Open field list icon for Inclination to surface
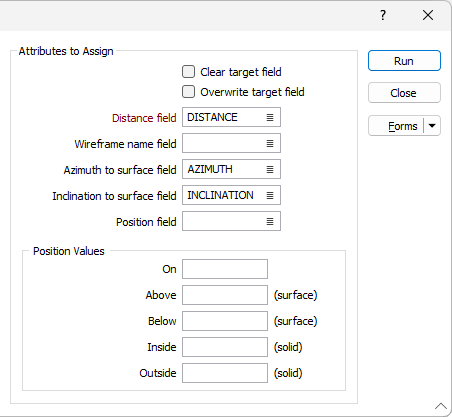Viewport: 452px width, 417px height. 270,195
